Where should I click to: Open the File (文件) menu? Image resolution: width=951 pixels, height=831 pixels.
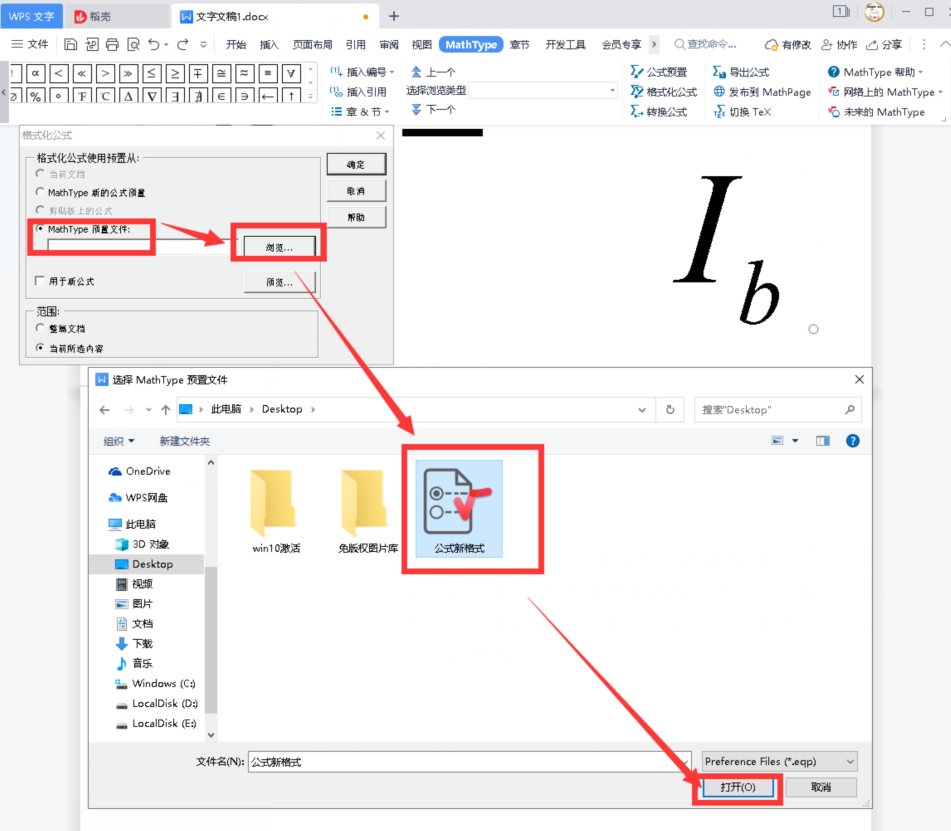click(30, 44)
